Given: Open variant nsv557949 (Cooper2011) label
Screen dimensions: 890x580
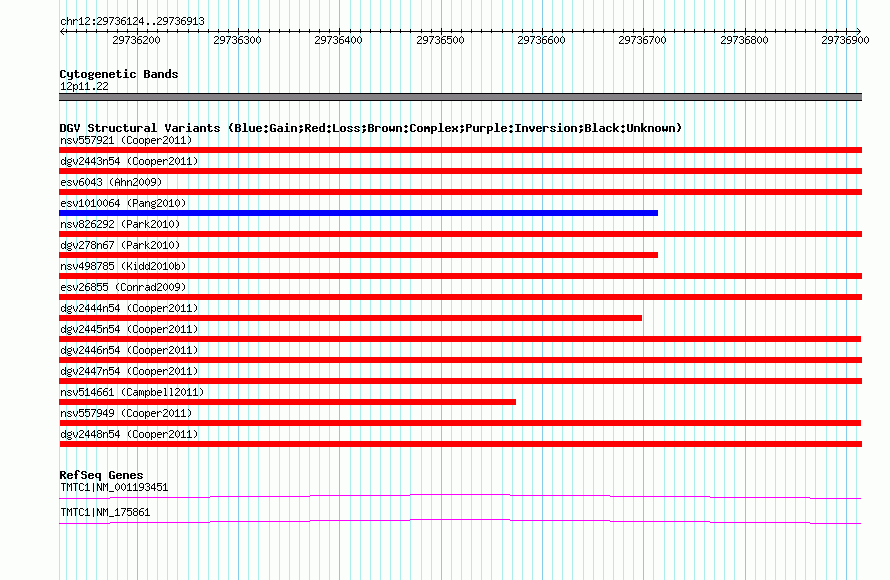Looking at the screenshot, I should 126,413.
